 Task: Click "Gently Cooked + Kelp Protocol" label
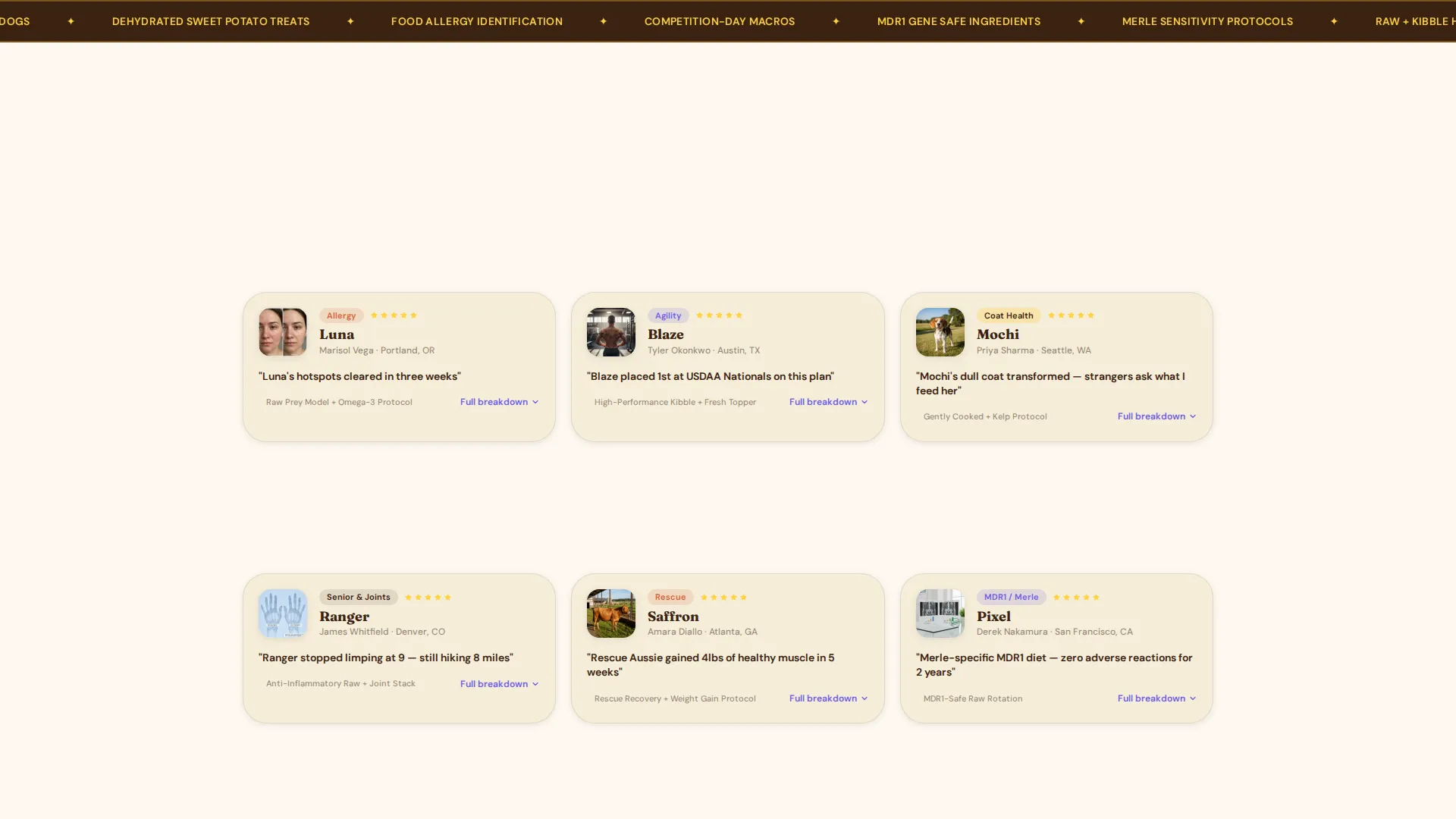985,416
